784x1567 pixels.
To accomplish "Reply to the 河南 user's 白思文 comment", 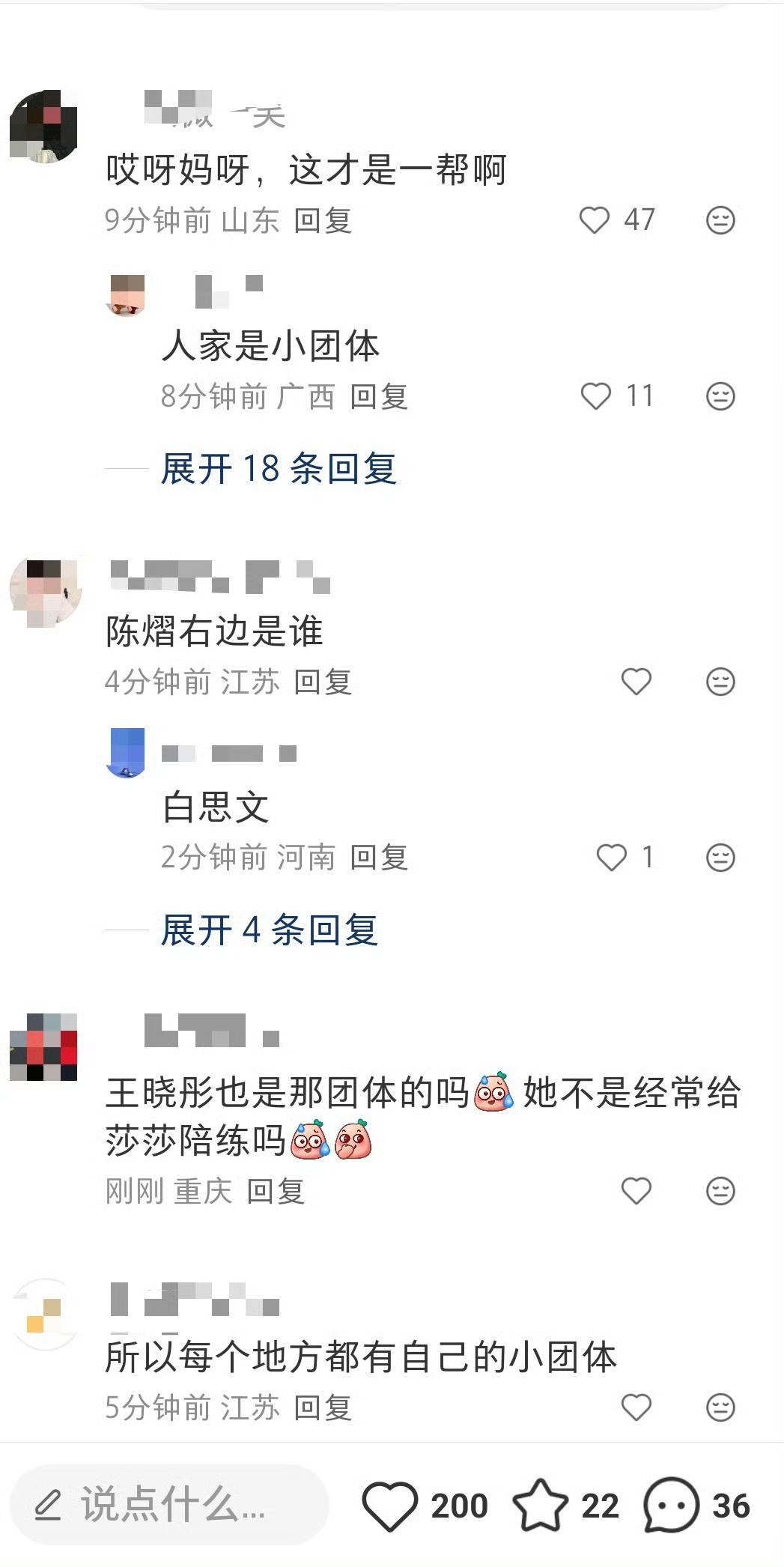I will click(379, 858).
